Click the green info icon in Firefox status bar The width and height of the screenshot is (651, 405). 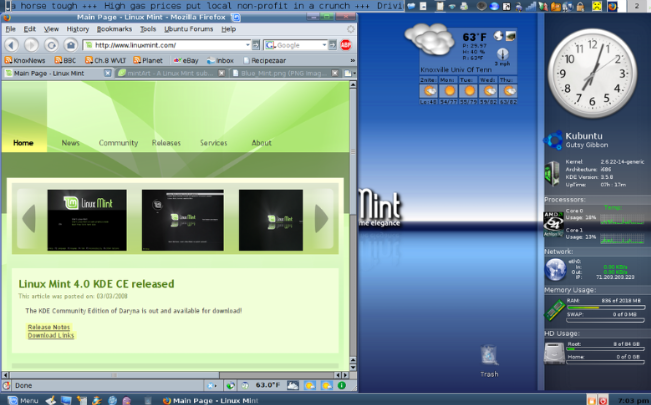coord(342,385)
